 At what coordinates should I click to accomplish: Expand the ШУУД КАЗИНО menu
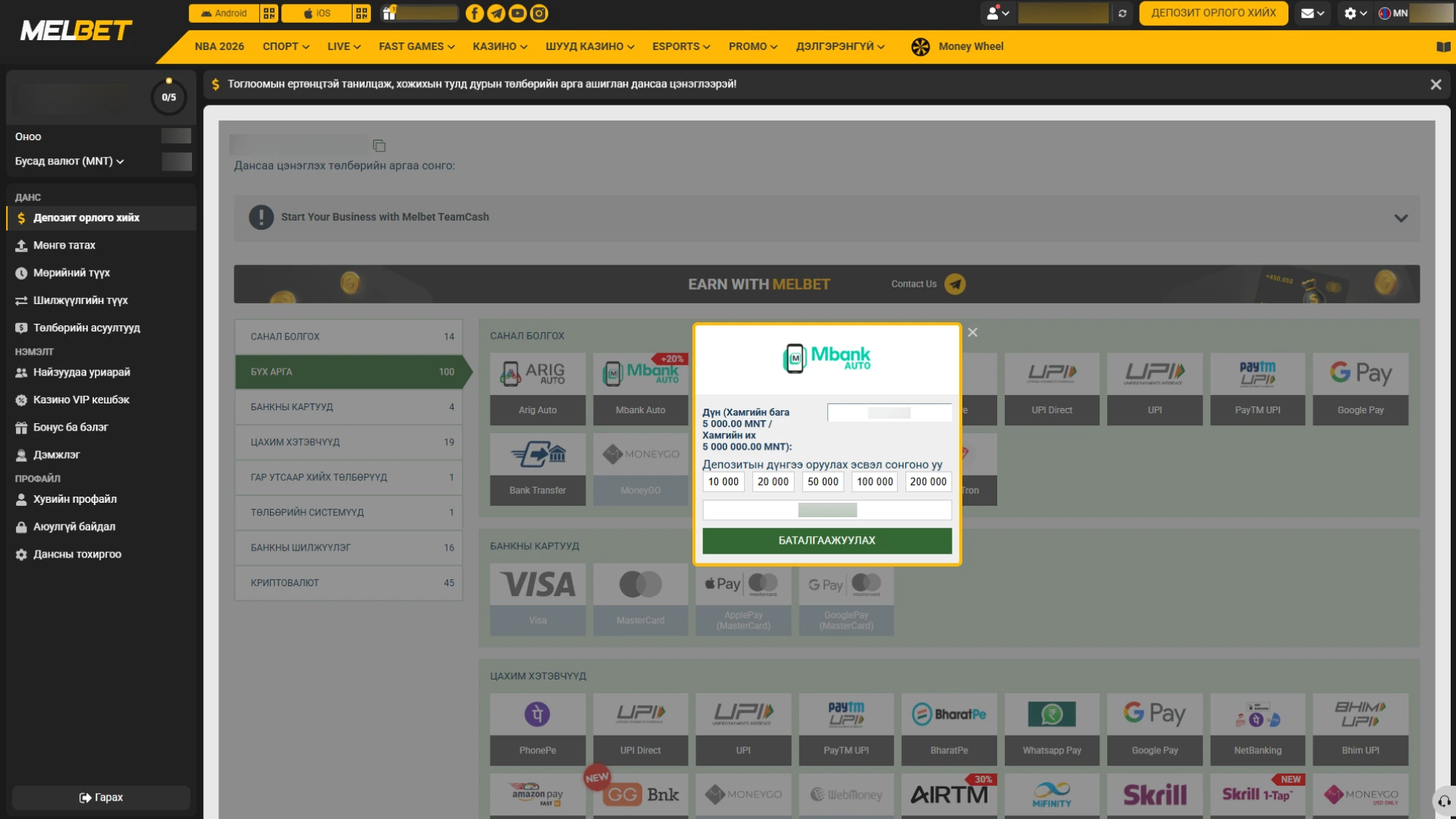pyautogui.click(x=590, y=46)
